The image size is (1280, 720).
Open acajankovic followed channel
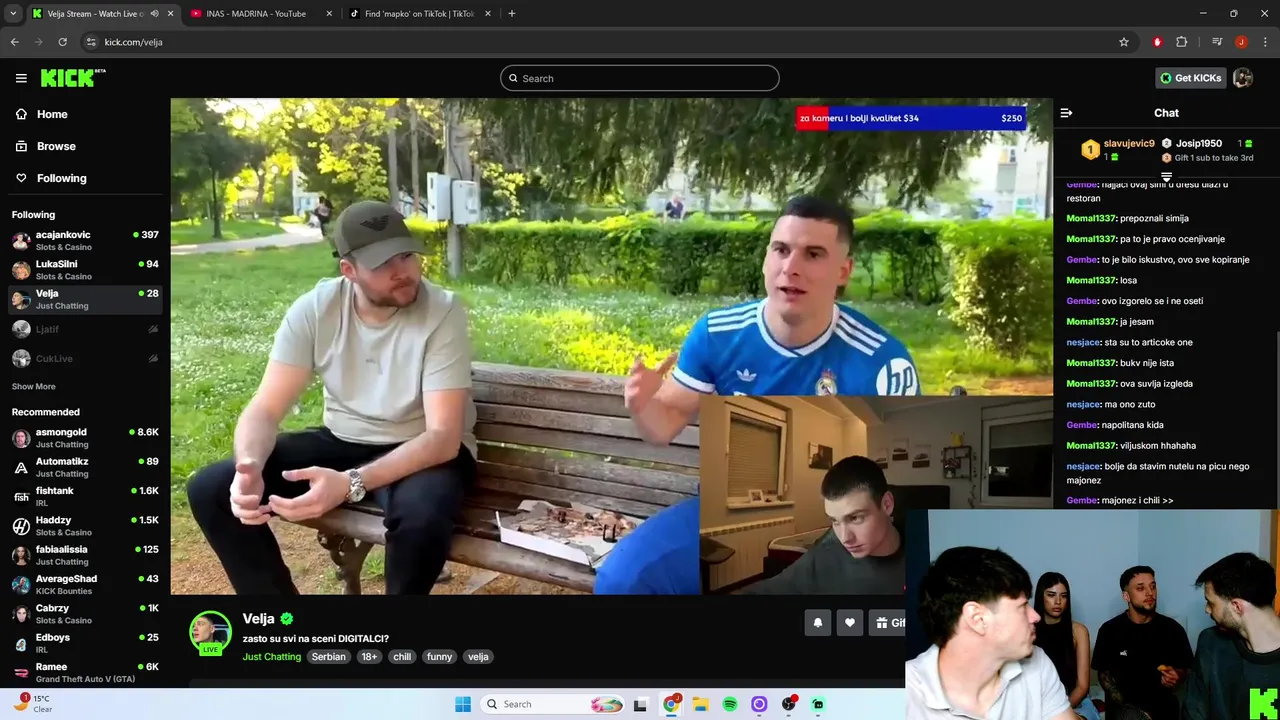(85, 241)
